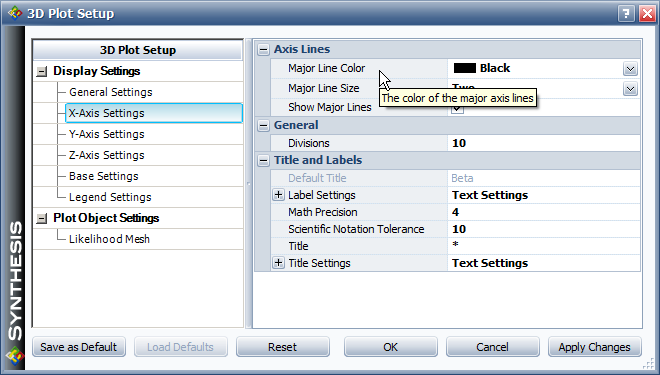
Task: Click the Synthesis logo in title bar
Action: tap(15, 13)
